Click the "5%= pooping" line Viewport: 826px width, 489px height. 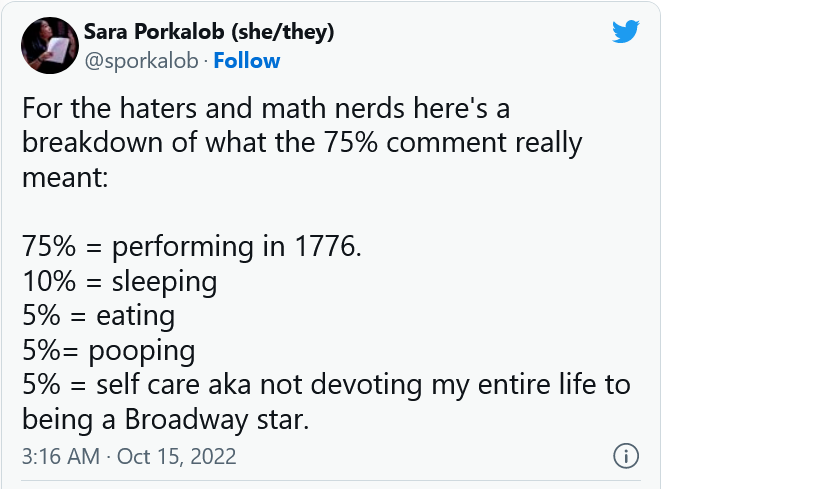pos(108,352)
